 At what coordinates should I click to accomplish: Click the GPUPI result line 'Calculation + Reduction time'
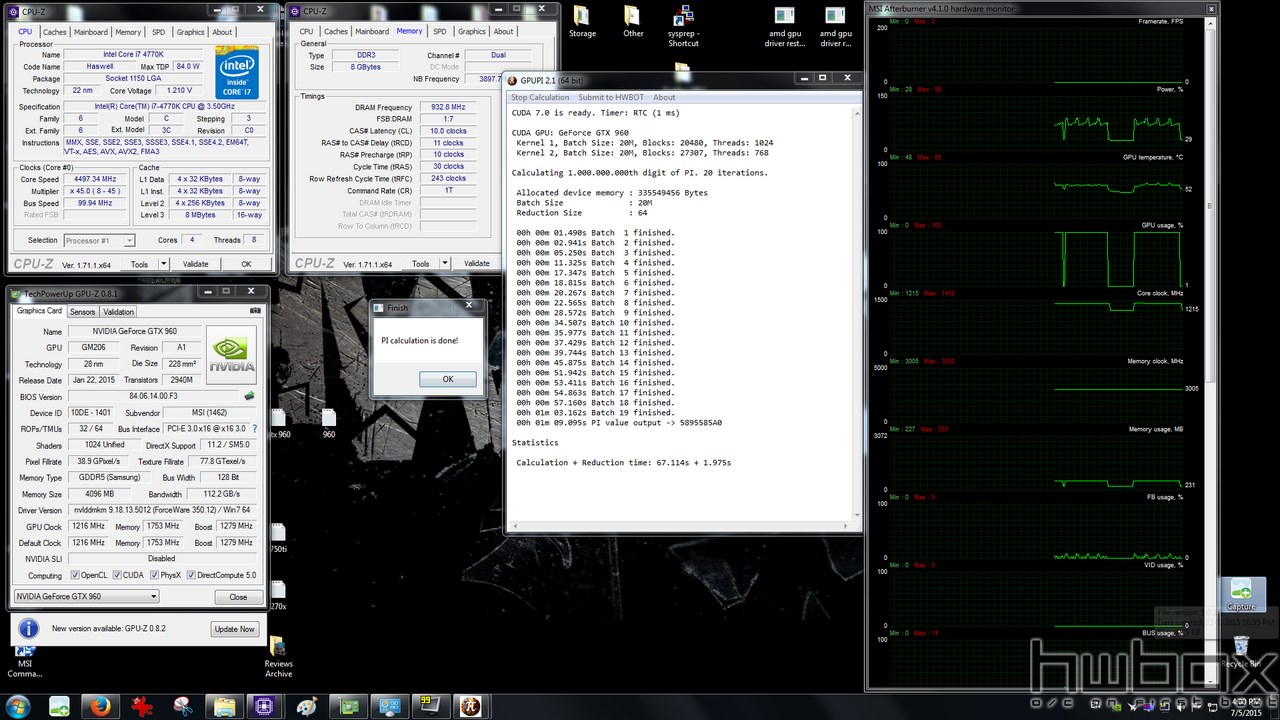[623, 463]
